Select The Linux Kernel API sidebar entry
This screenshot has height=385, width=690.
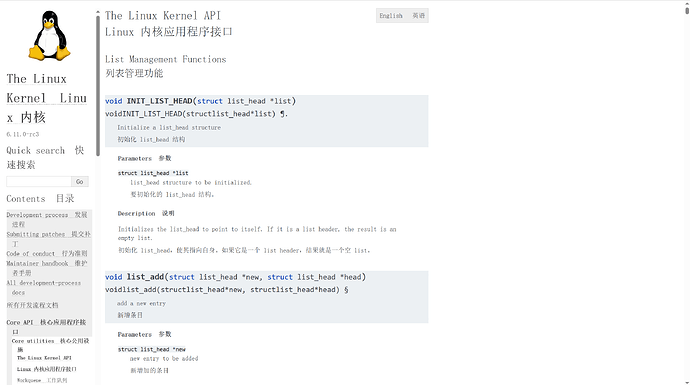[x=44, y=358]
